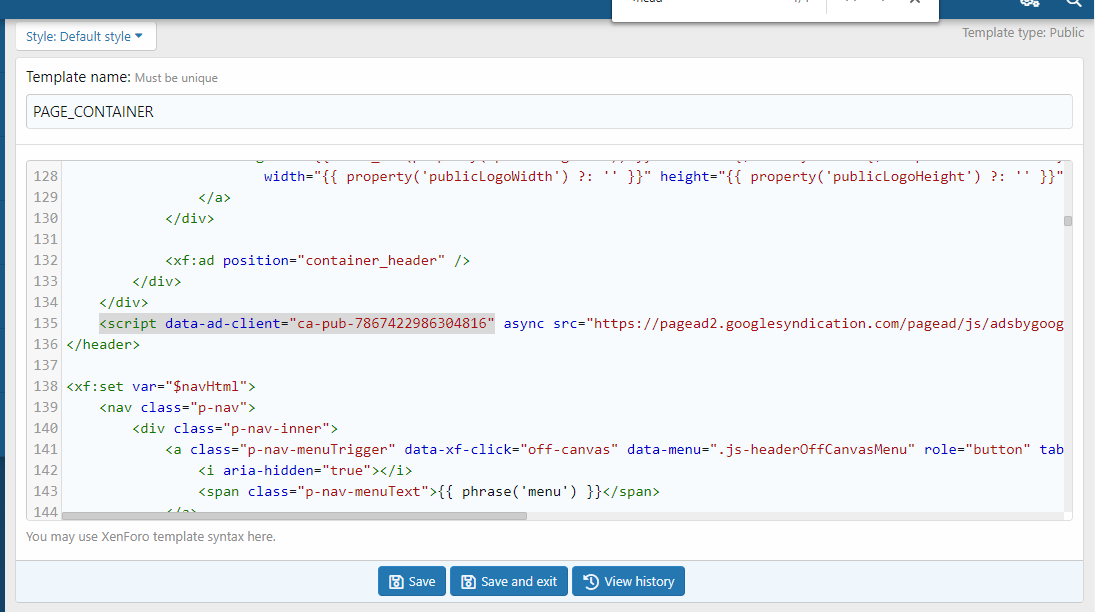Click the code editor horizontal scrollbar

coord(294,516)
